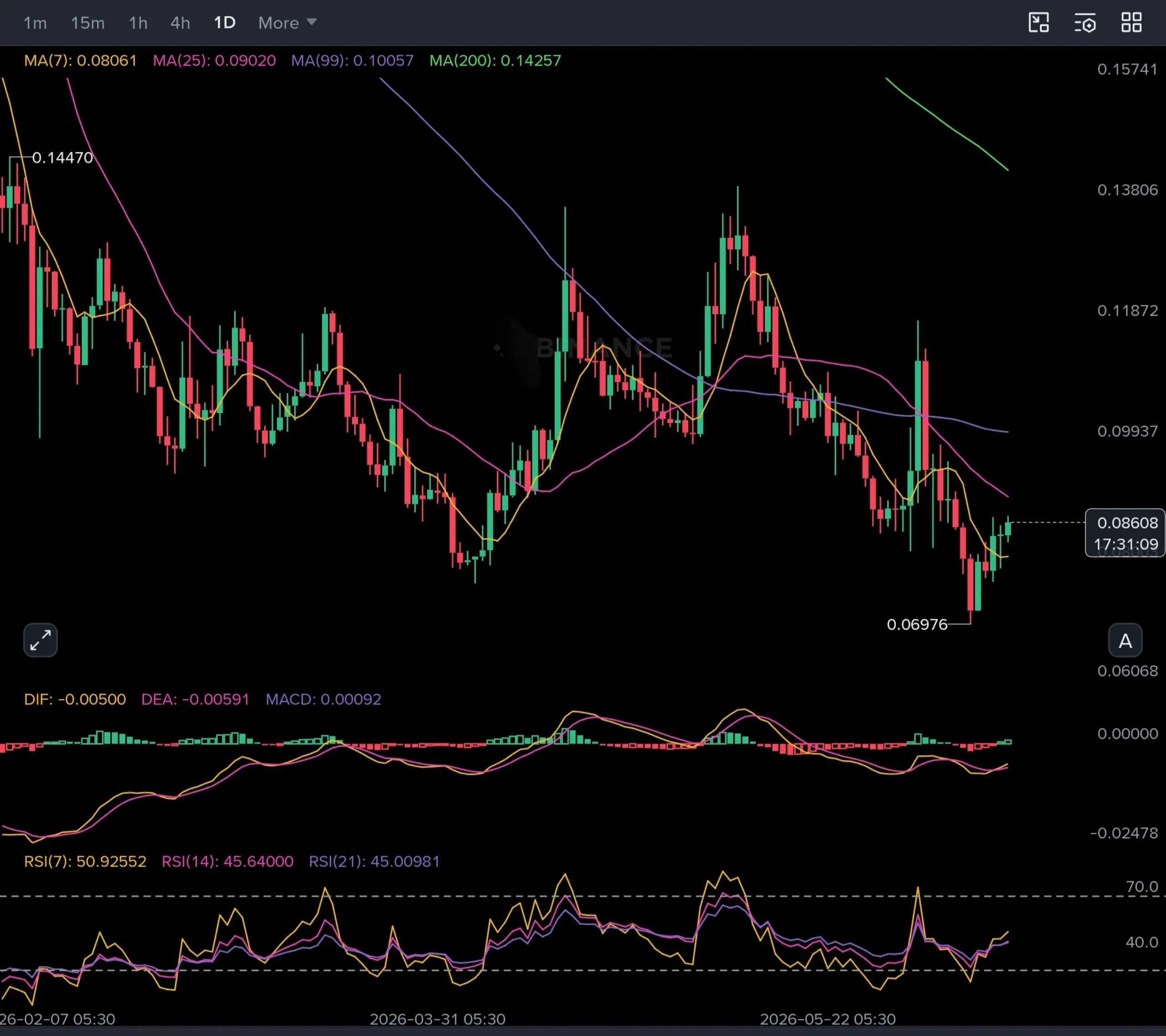Image resolution: width=1166 pixels, height=1036 pixels.
Task: Open the More timeframes dropdown
Action: pyautogui.click(x=287, y=23)
